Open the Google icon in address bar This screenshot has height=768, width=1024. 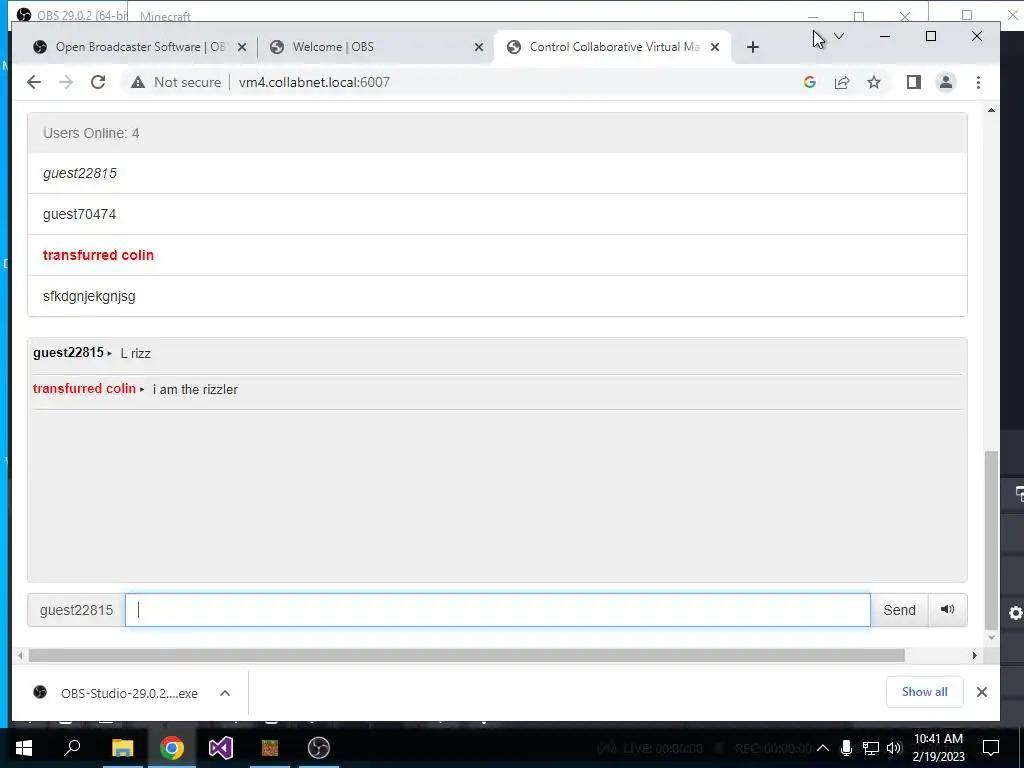(x=810, y=82)
